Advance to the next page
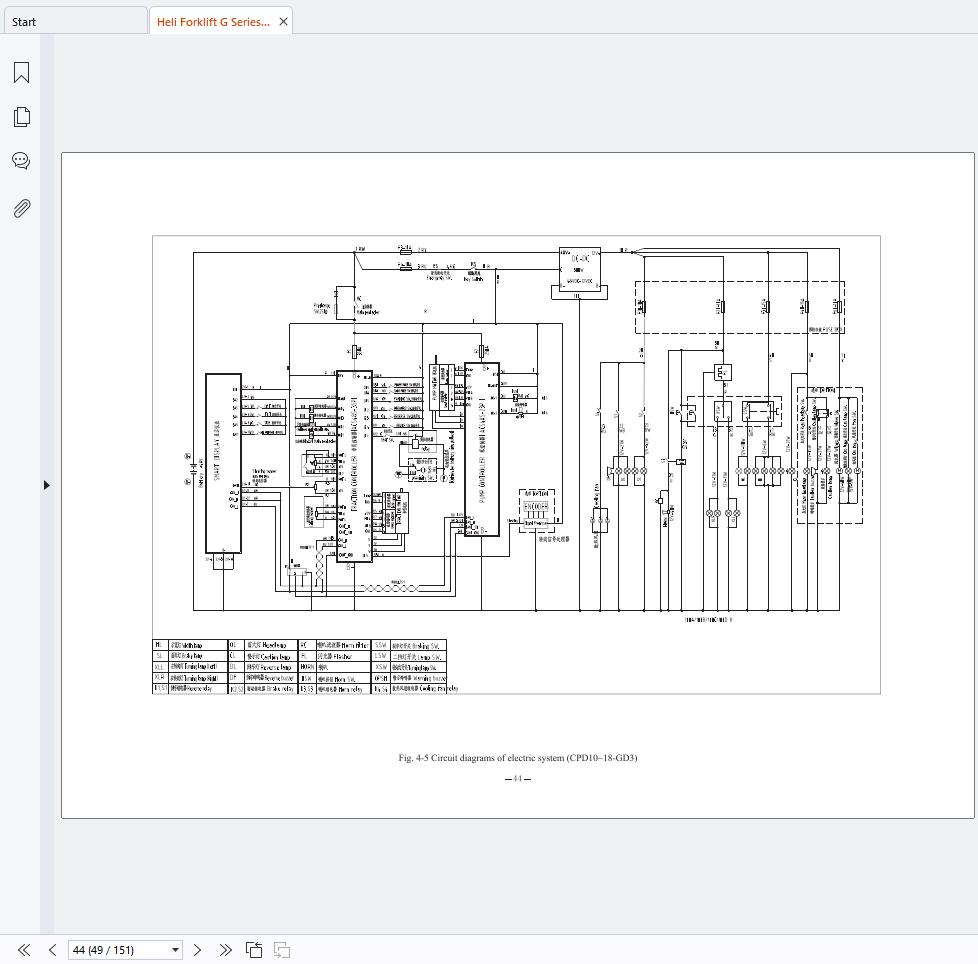 [197, 950]
